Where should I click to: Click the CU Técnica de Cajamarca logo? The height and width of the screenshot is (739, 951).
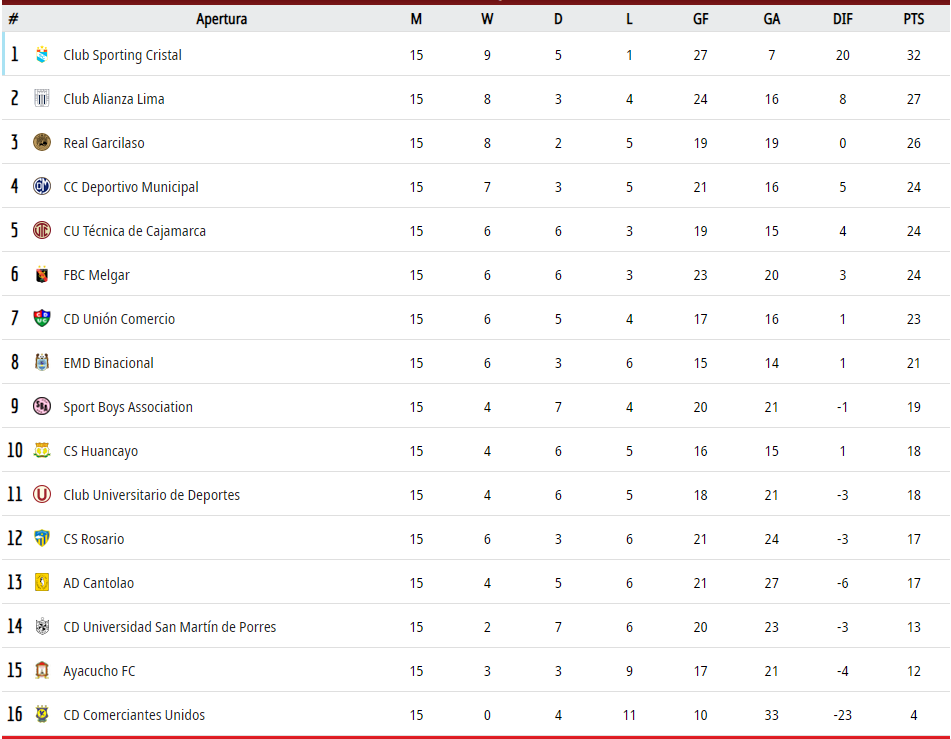click(42, 231)
